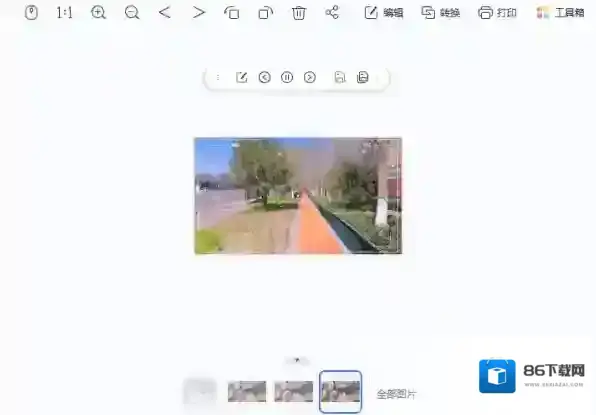Click the drag handle on the floating bar
596x415 pixels.
tap(218, 78)
